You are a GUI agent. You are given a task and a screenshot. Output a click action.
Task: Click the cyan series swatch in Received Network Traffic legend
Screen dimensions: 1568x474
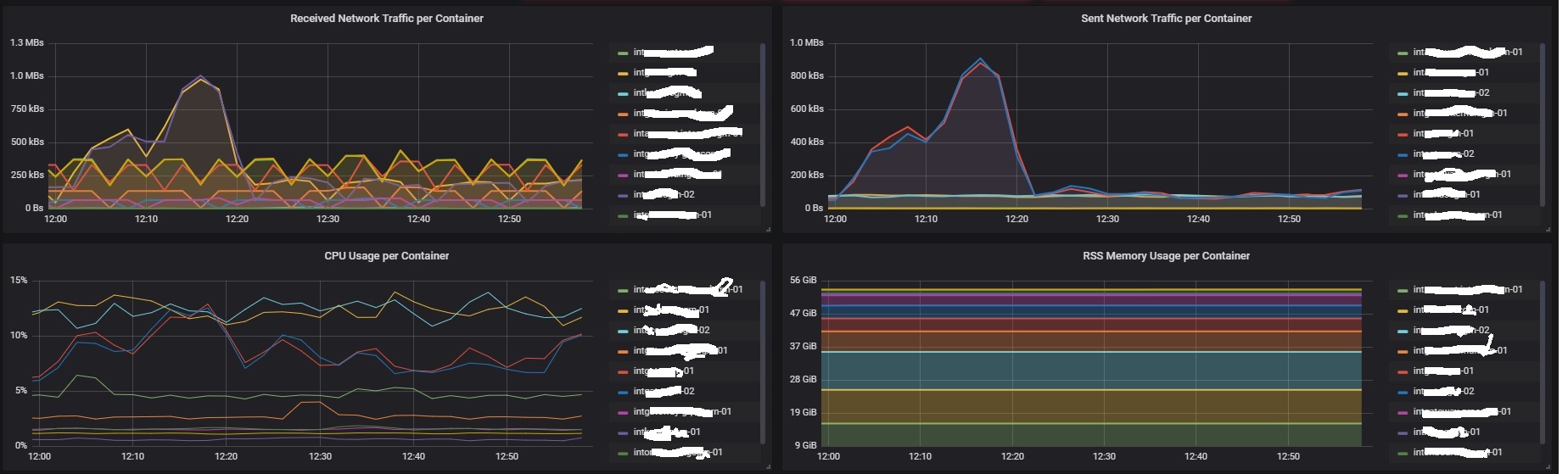623,93
